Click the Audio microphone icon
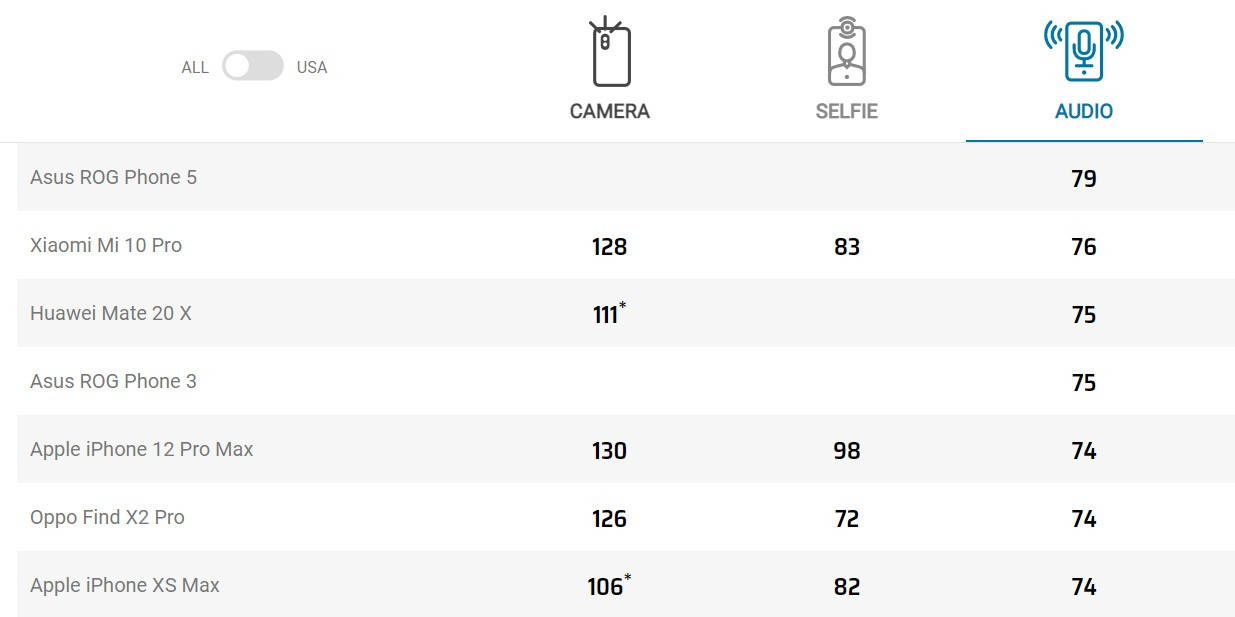Screen dimensions: 1235x617 pos(1084,50)
